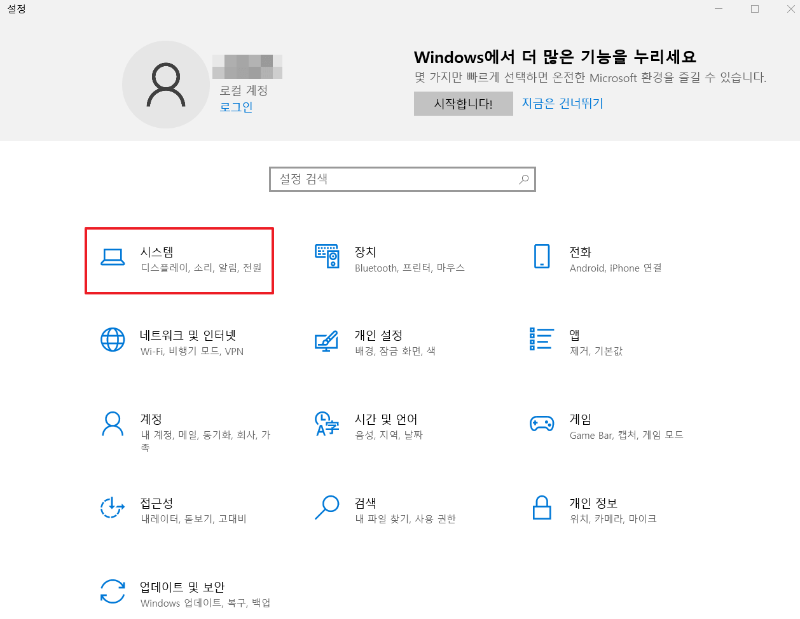
Task: Open the 개인 정보 padlock icon
Action: tap(542, 507)
